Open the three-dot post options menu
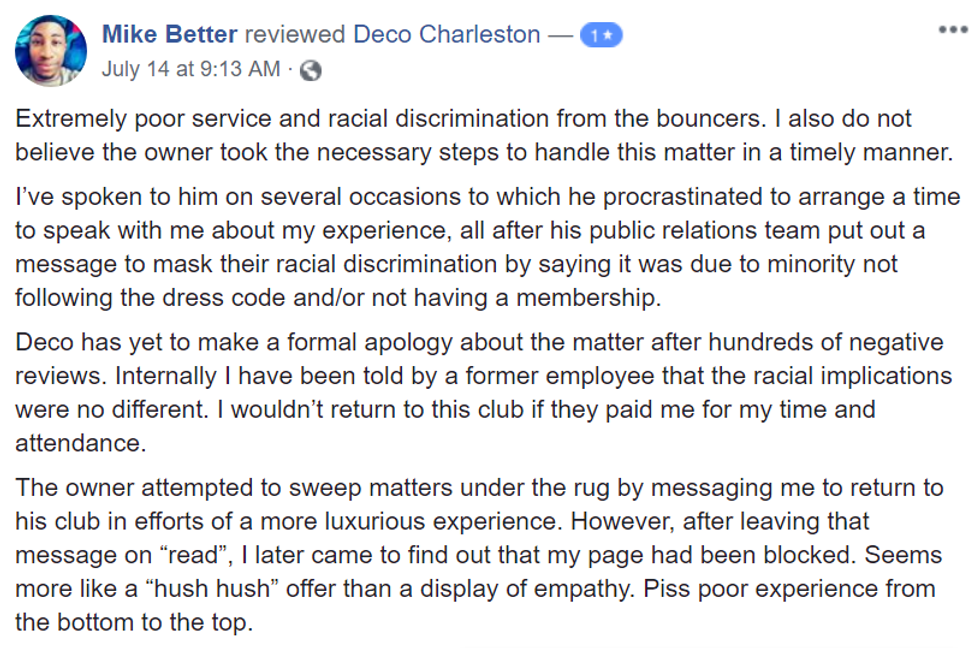The height and width of the screenshot is (648, 980). point(953,30)
